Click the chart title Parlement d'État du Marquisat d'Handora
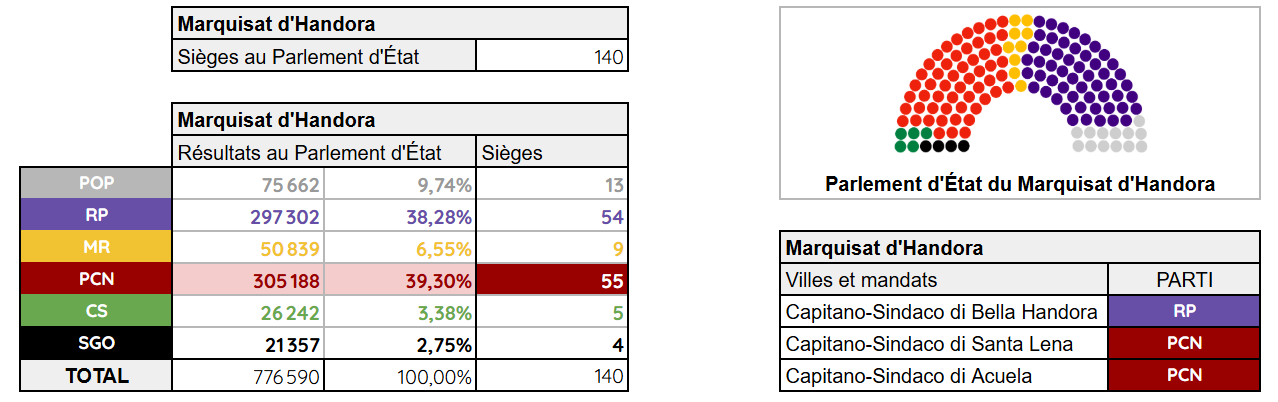This screenshot has height=402, width=1278. tap(1020, 184)
